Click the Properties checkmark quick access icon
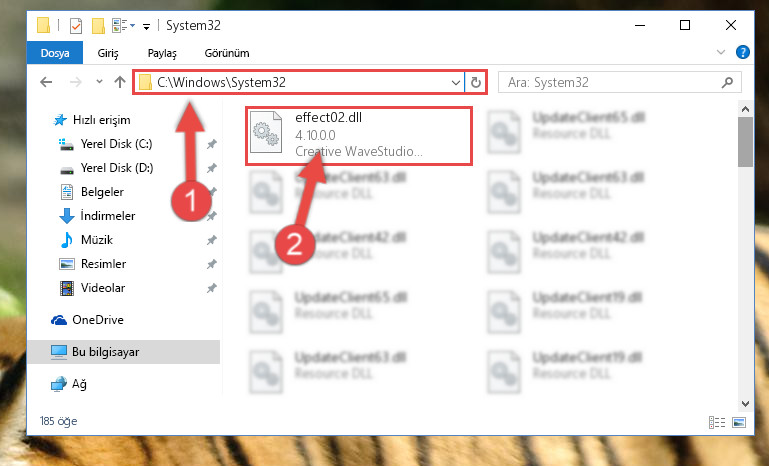Screen dimensions: 769x466 click(x=76, y=26)
